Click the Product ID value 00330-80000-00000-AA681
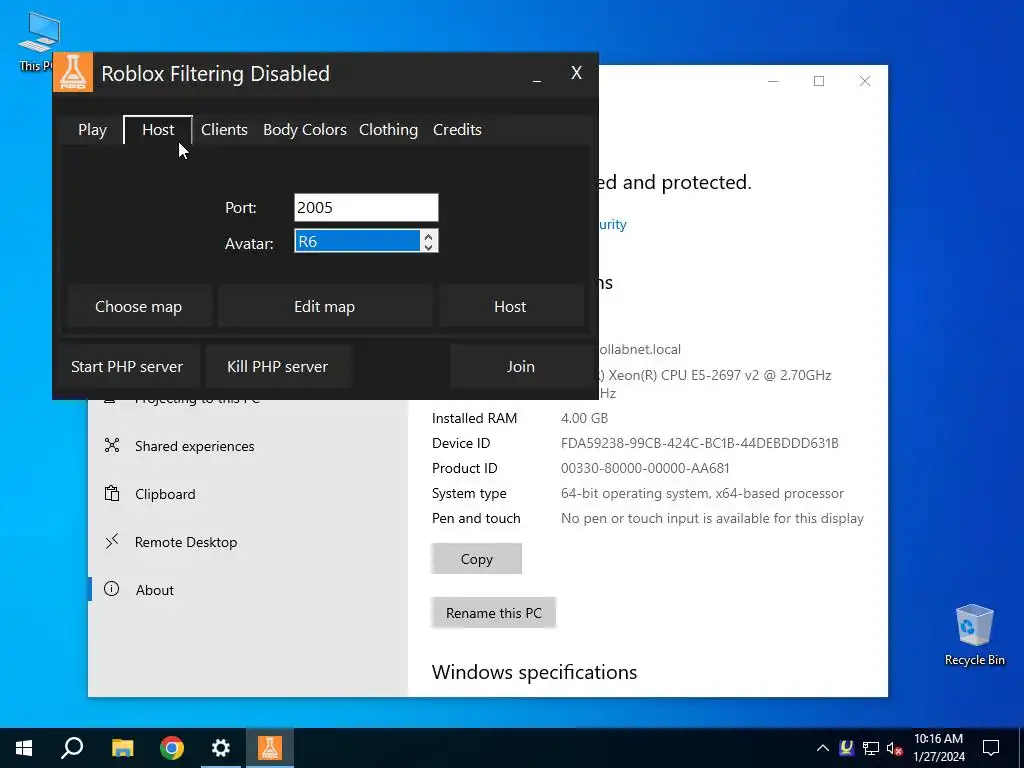The width and height of the screenshot is (1024, 768). pyautogui.click(x=645, y=468)
